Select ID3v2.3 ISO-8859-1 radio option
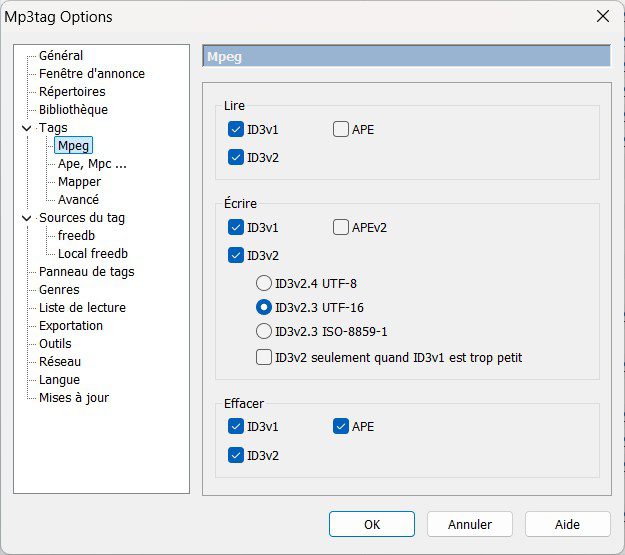The width and height of the screenshot is (625, 555). 263,331
